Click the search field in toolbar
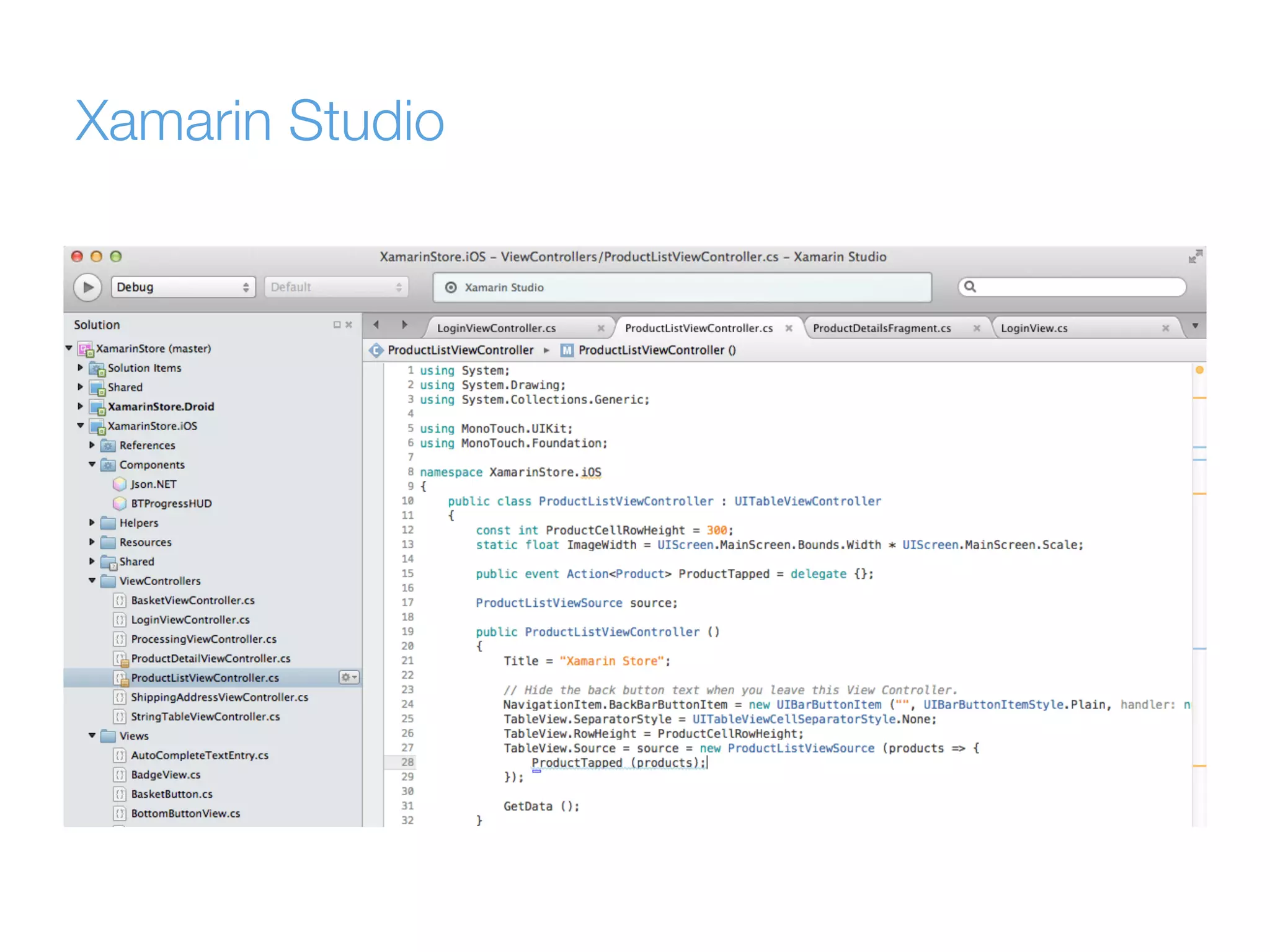This screenshot has width=1270, height=952. (x=1072, y=286)
